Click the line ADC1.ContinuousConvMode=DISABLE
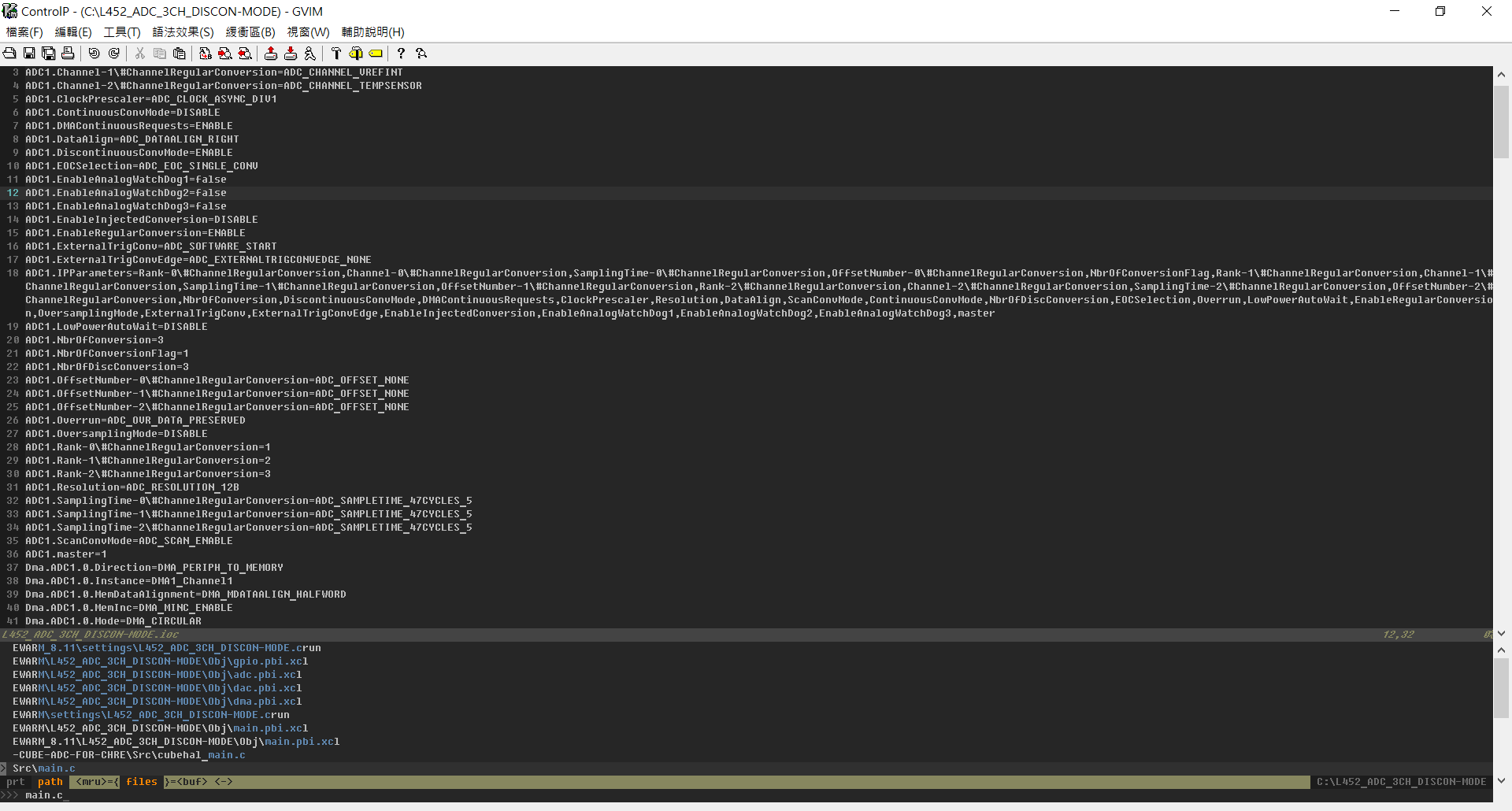 [x=123, y=113]
